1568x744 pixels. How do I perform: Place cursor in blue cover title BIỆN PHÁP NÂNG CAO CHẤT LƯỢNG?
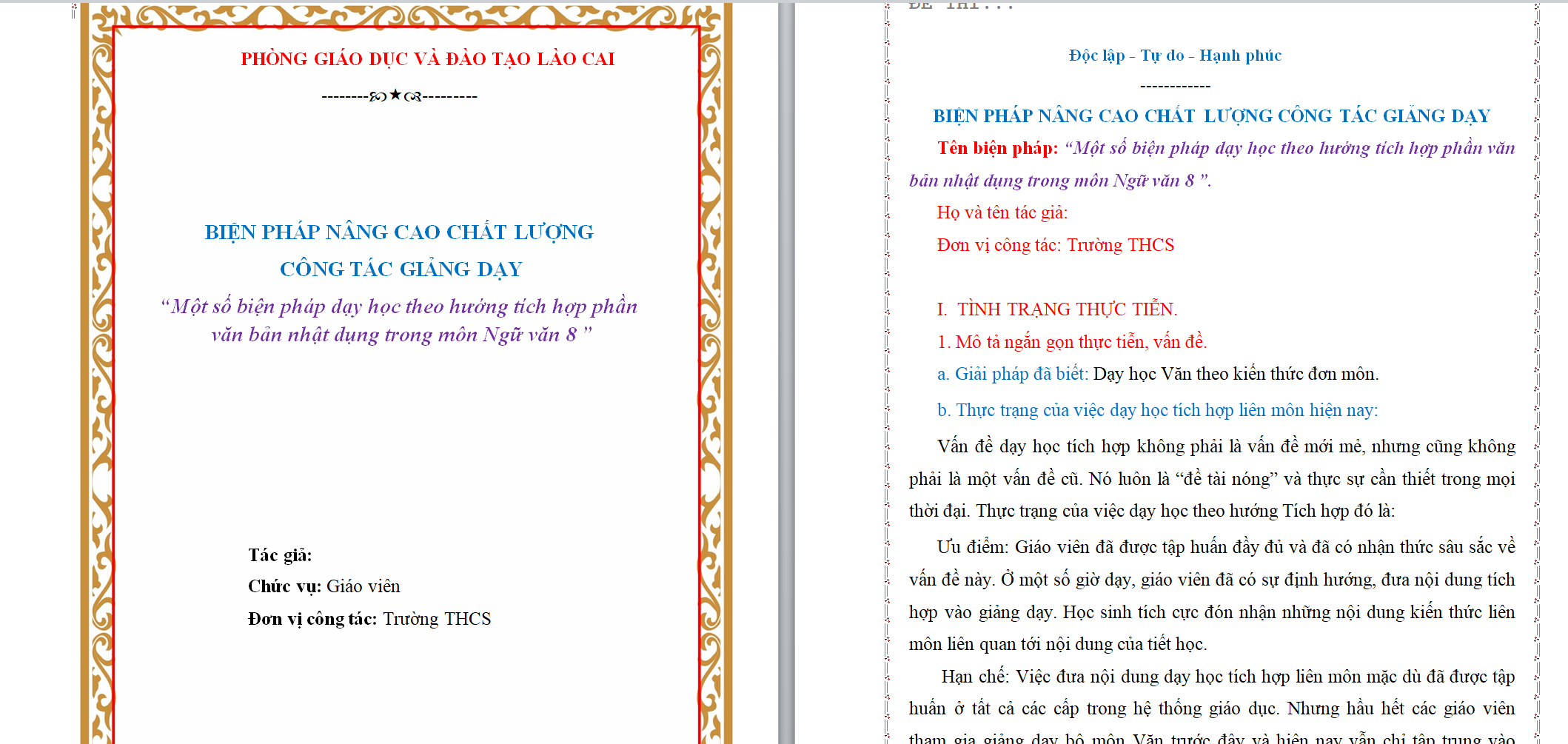click(398, 232)
